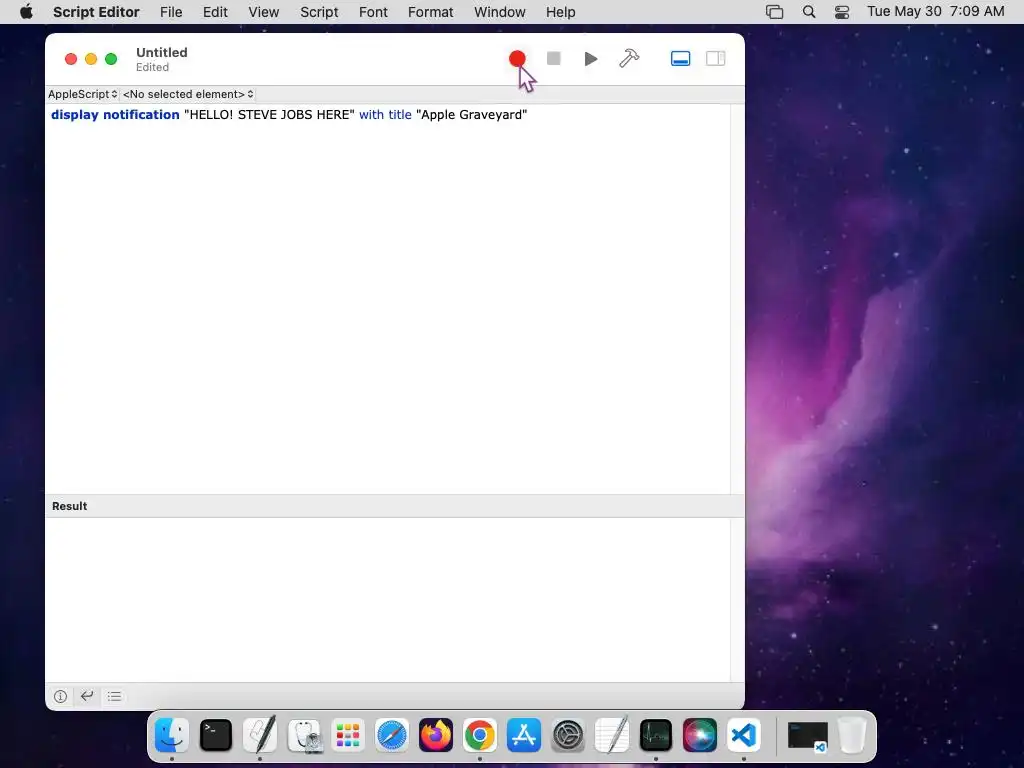Compile the script using the hammer icon
Viewport: 1024px width, 768px height.
629,59
